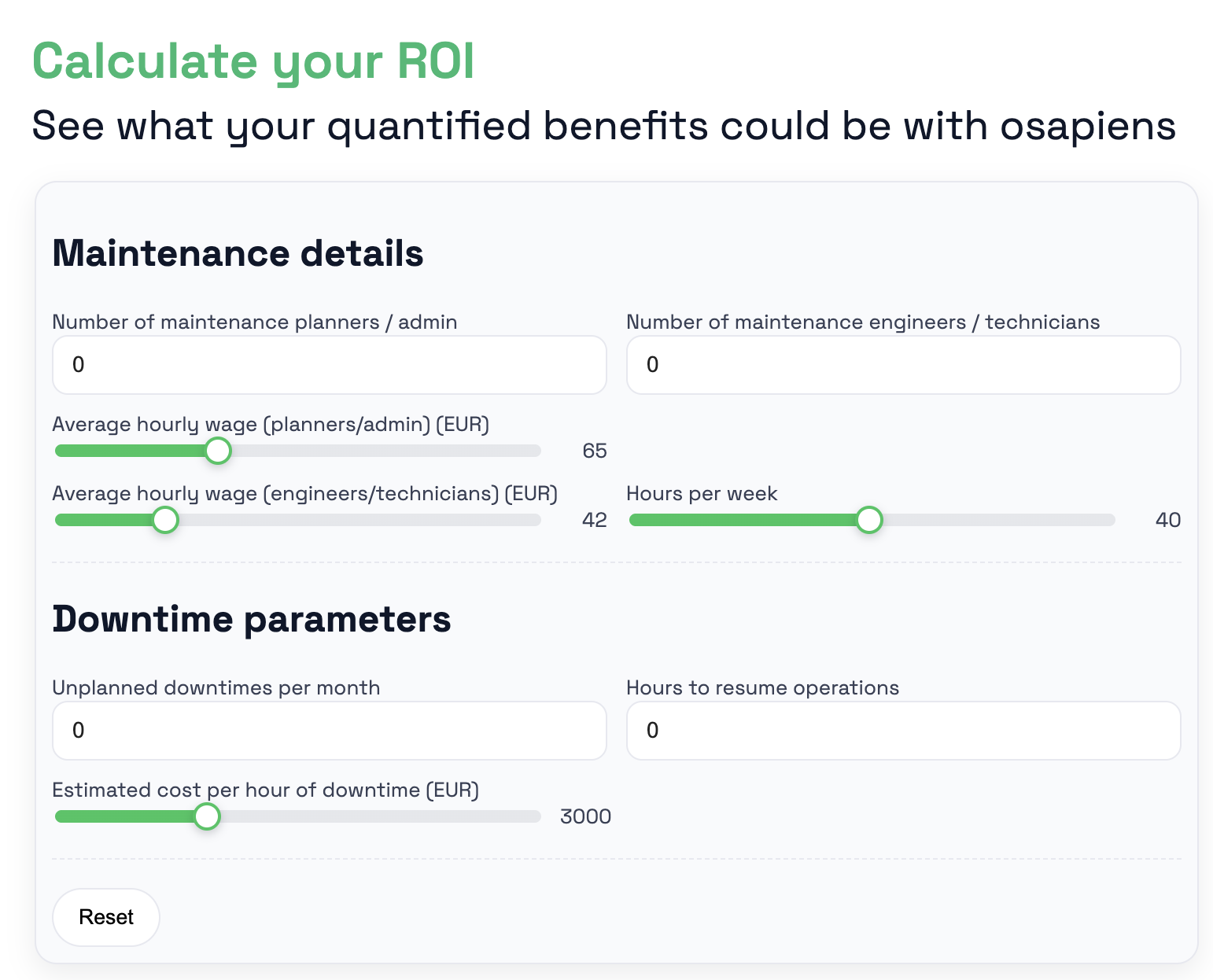
Task: Click the downtime cost per hour slider handle
Action: [x=207, y=816]
